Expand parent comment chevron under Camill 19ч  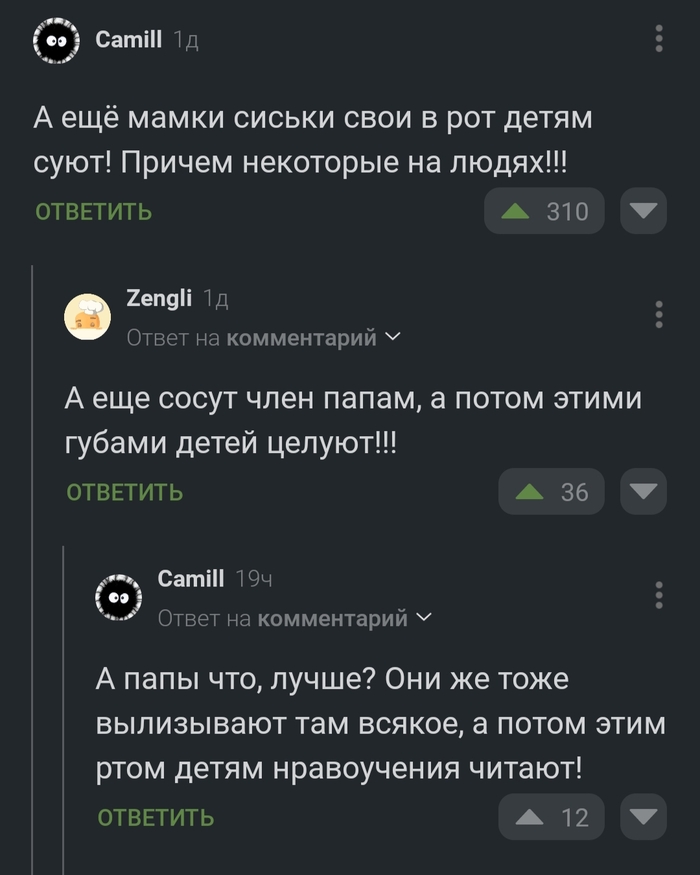pos(423,618)
